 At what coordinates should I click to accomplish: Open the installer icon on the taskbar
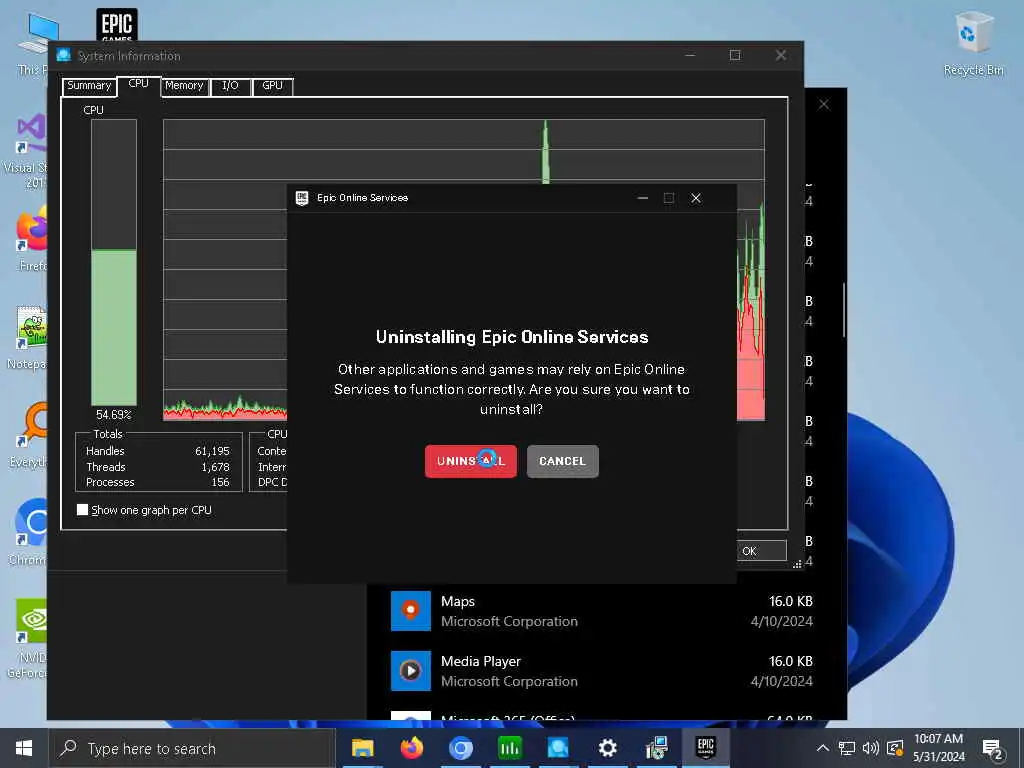(656, 748)
